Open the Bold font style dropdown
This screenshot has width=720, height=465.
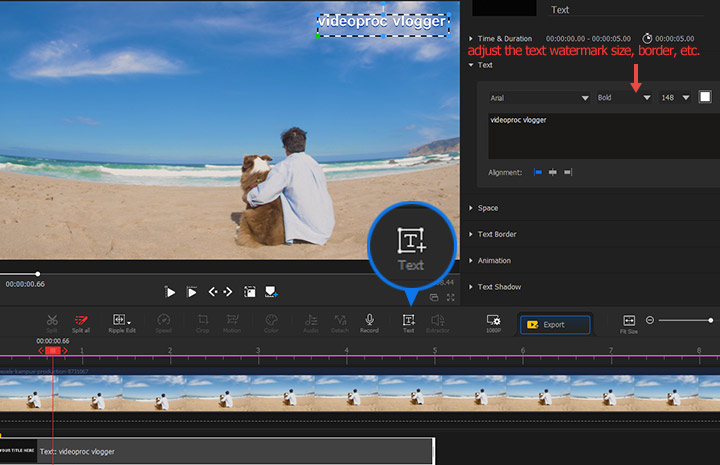pyautogui.click(x=623, y=98)
